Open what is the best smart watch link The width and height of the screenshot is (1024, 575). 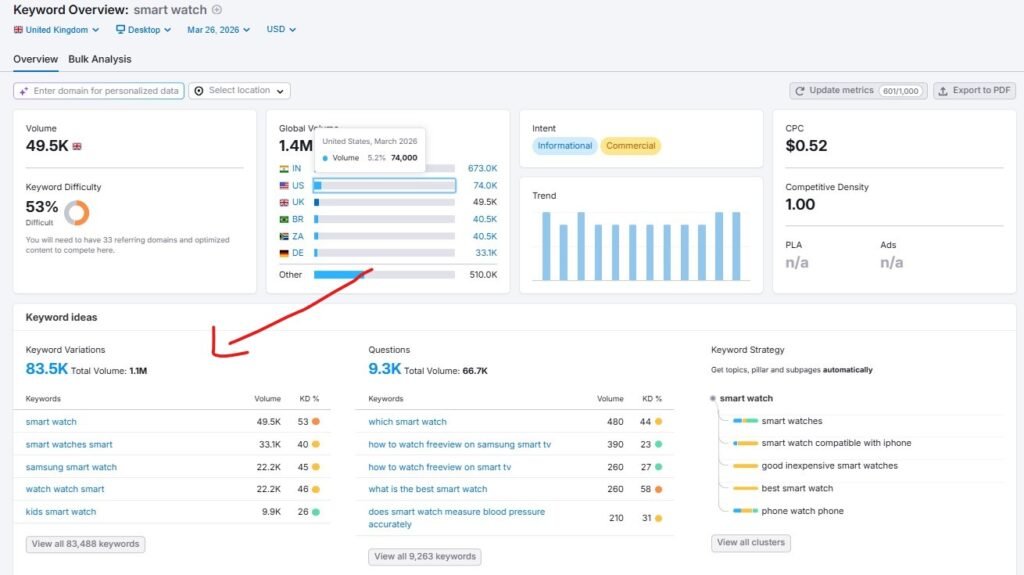(428, 489)
